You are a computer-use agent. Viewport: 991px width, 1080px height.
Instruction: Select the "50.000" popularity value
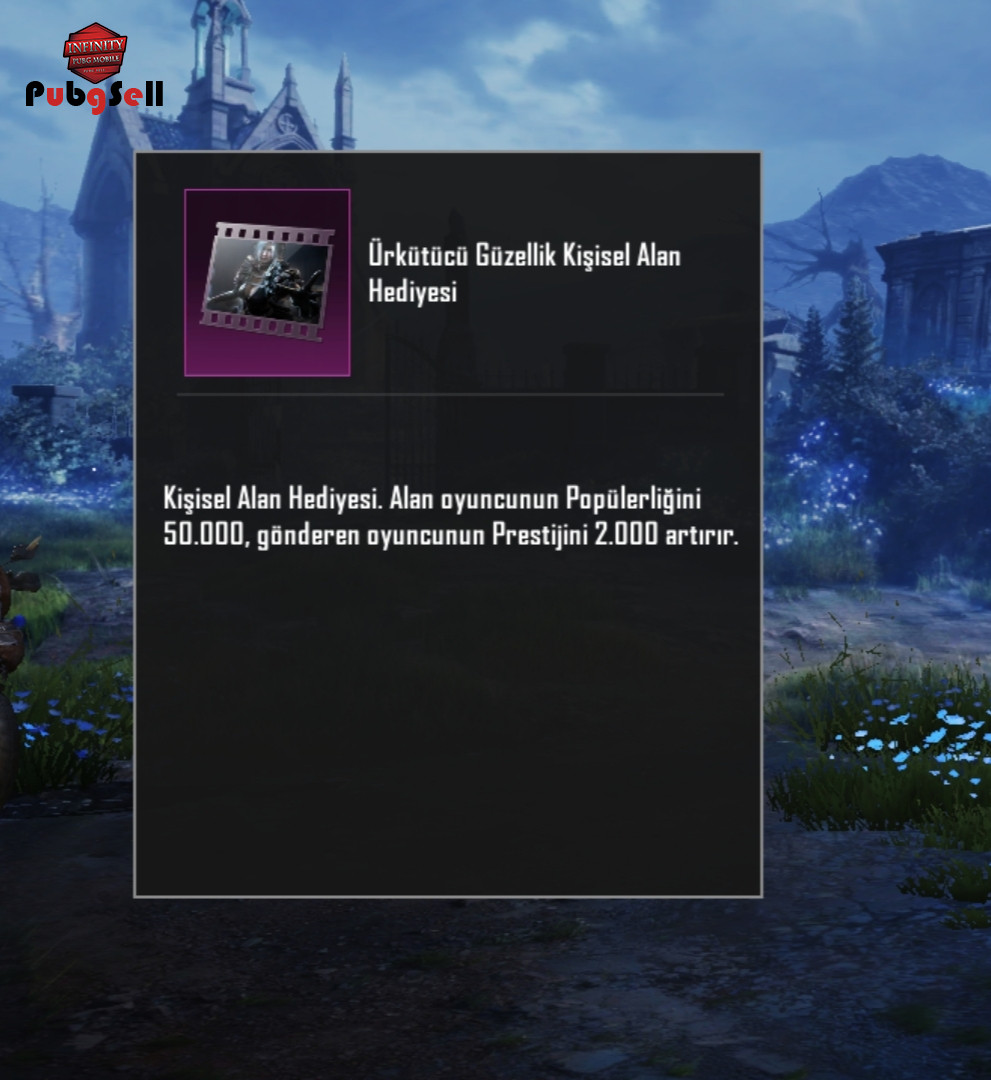[x=204, y=534]
